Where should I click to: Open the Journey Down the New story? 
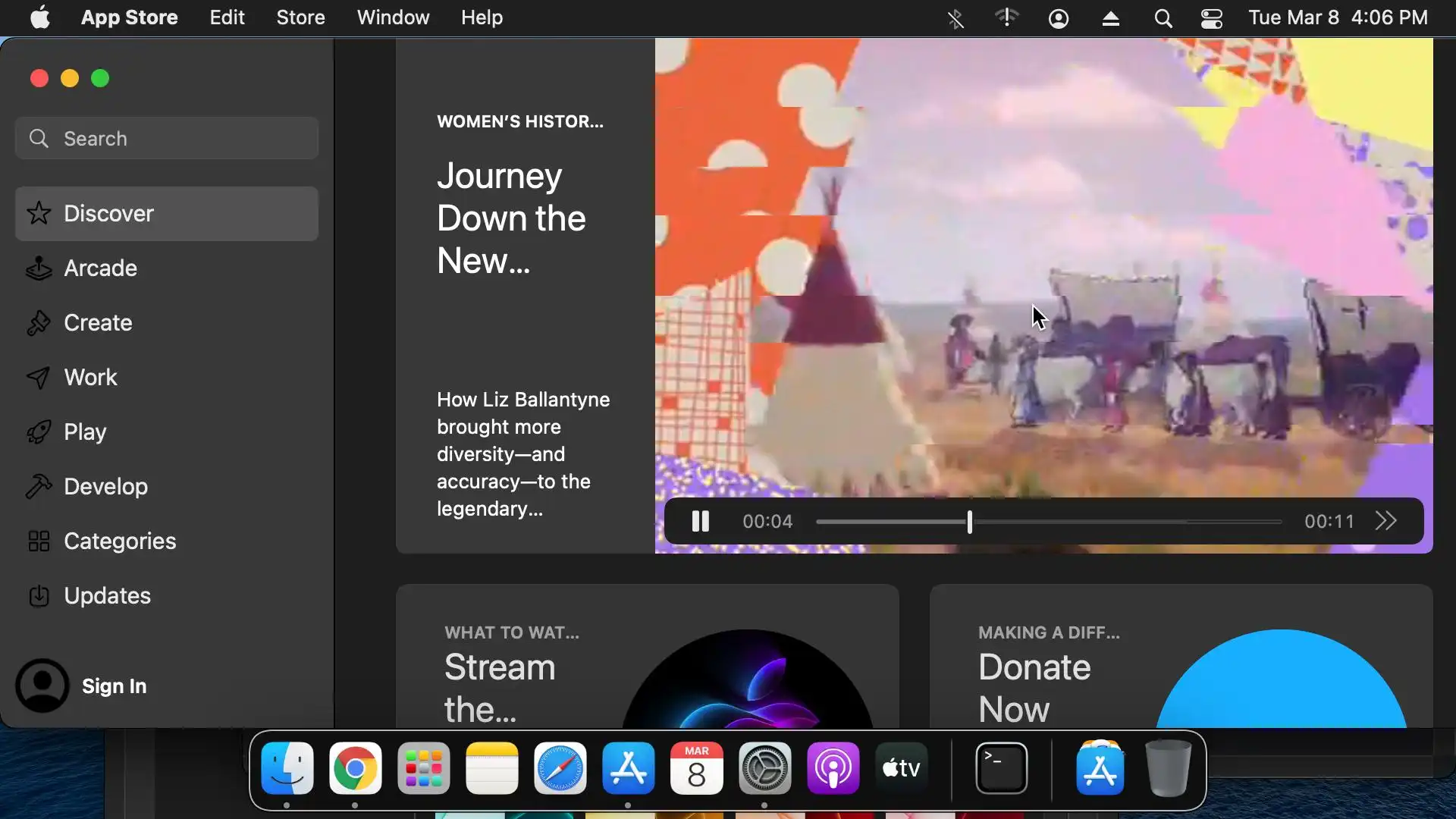click(x=511, y=218)
